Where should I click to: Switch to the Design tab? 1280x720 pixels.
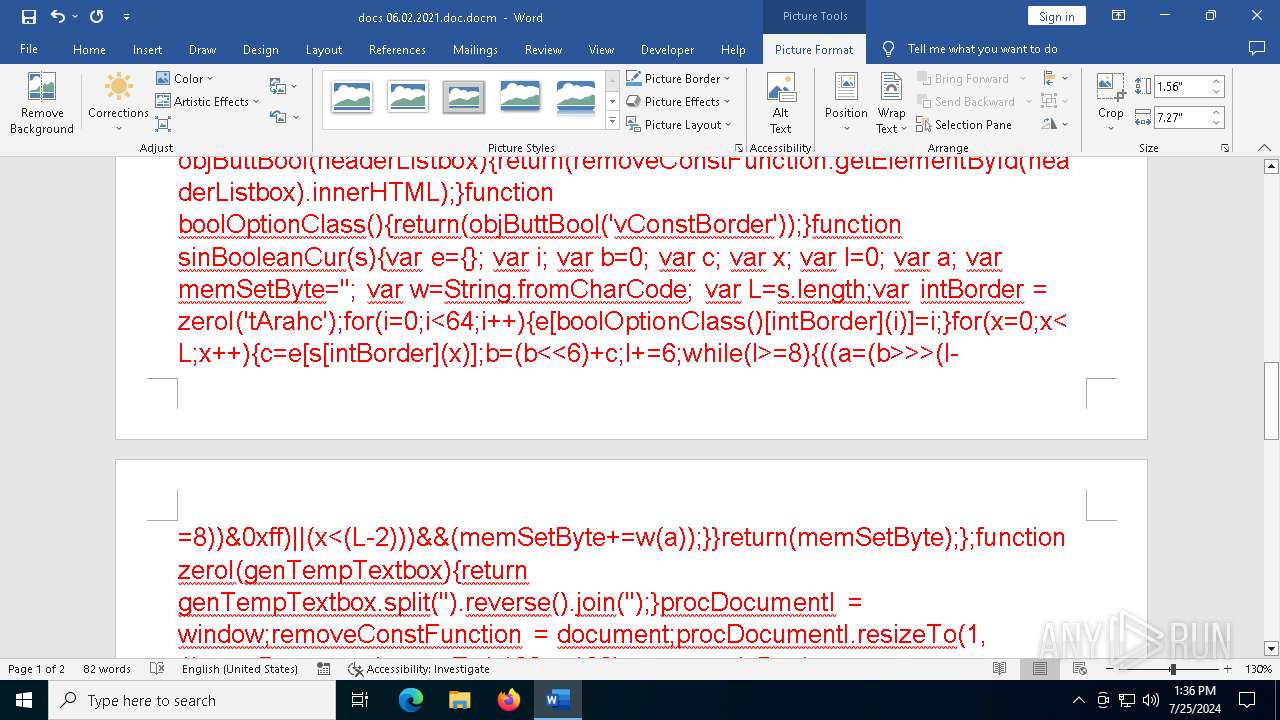point(260,49)
